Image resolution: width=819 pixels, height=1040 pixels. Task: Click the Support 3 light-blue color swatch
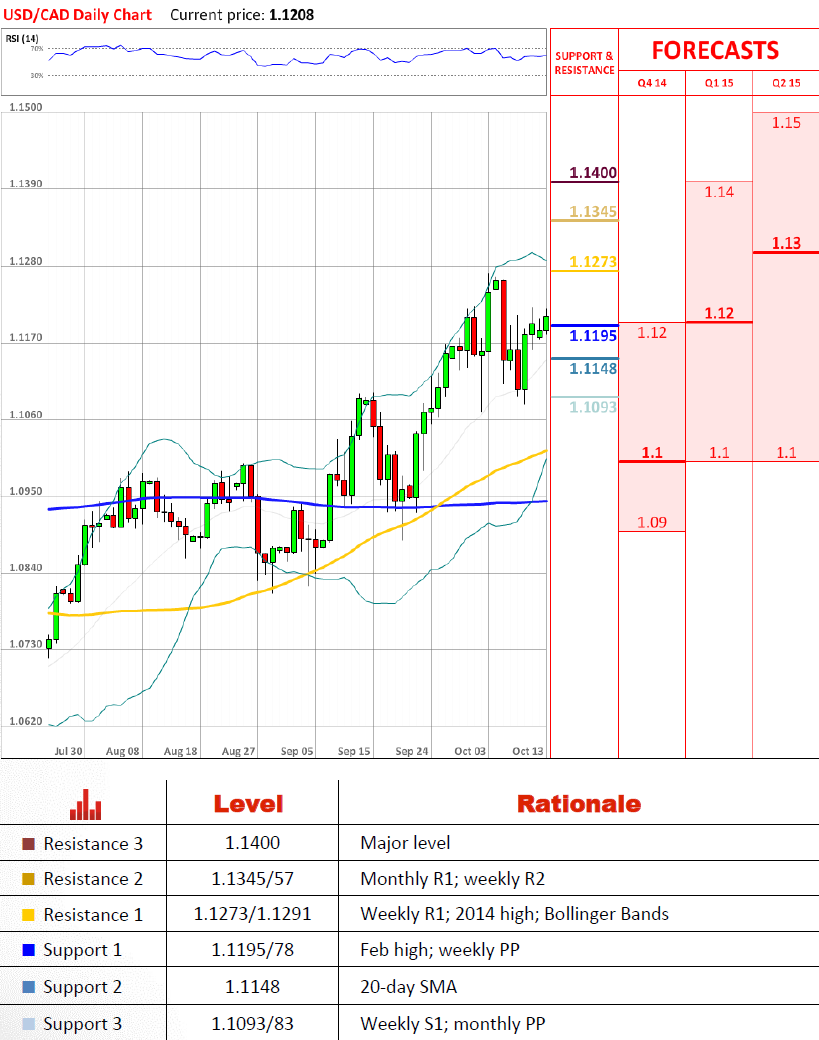(x=29, y=1023)
